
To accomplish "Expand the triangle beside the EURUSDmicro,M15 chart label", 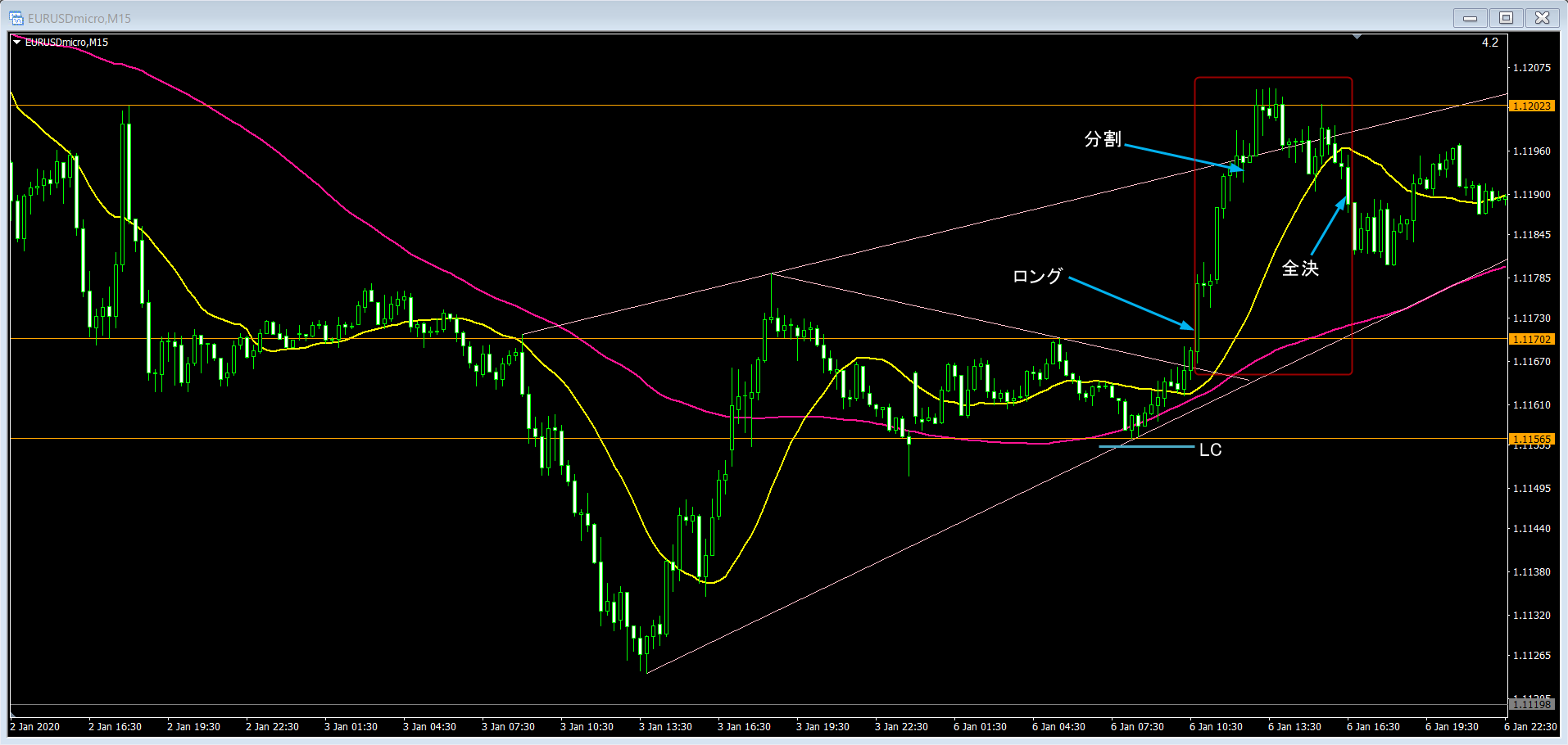I will (x=17, y=42).
